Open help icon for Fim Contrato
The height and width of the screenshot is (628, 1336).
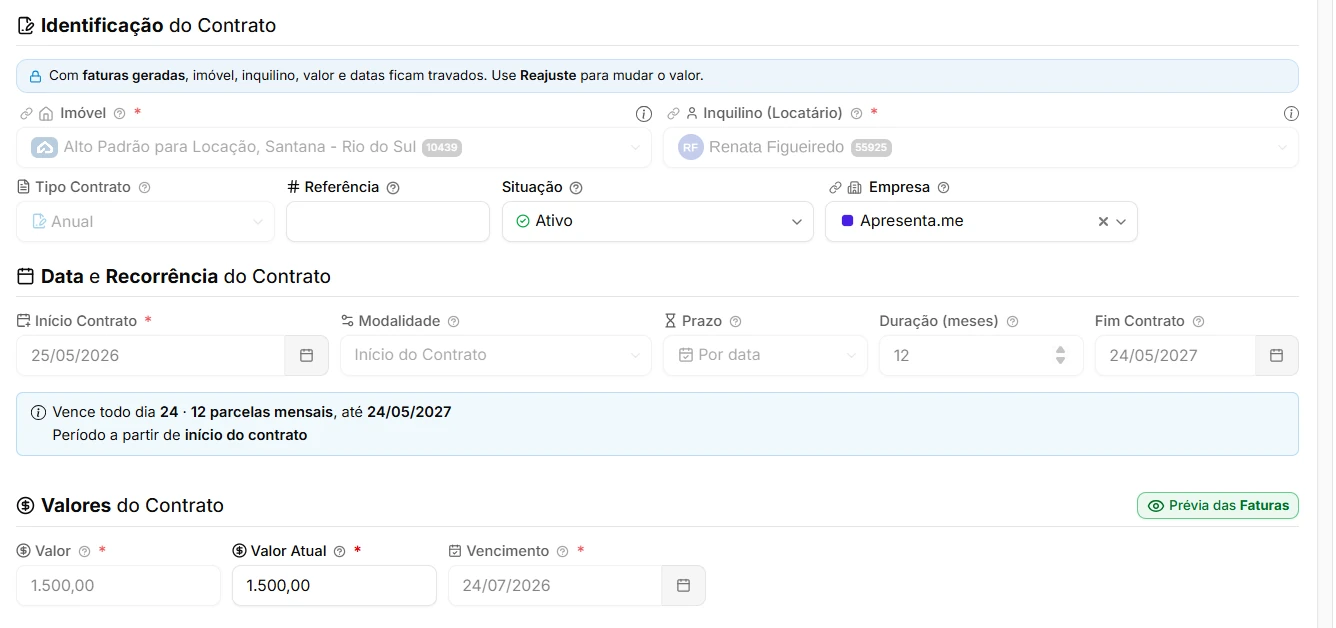coord(1198,322)
